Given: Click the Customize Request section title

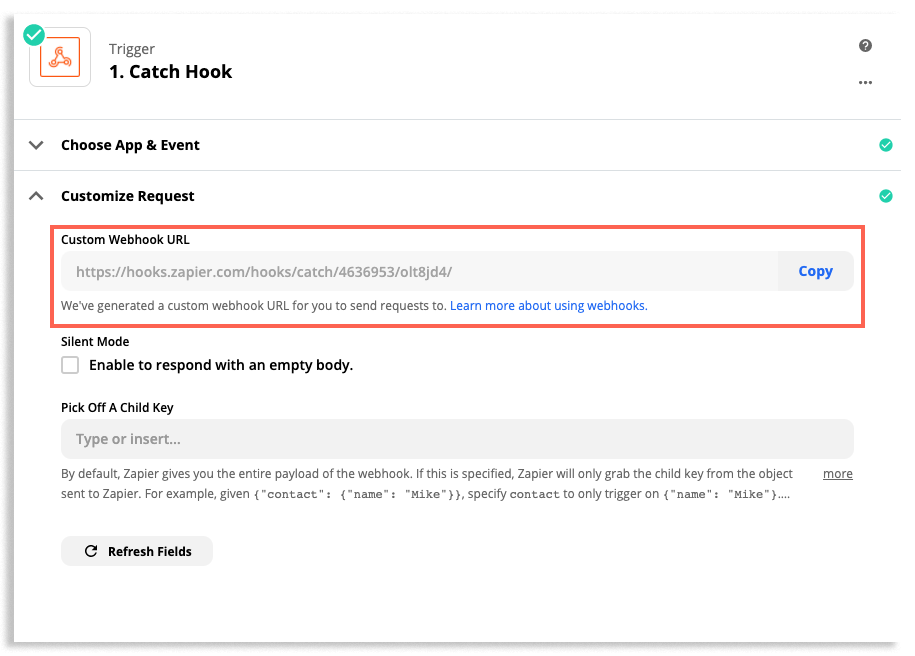Looking at the screenshot, I should 128,196.
